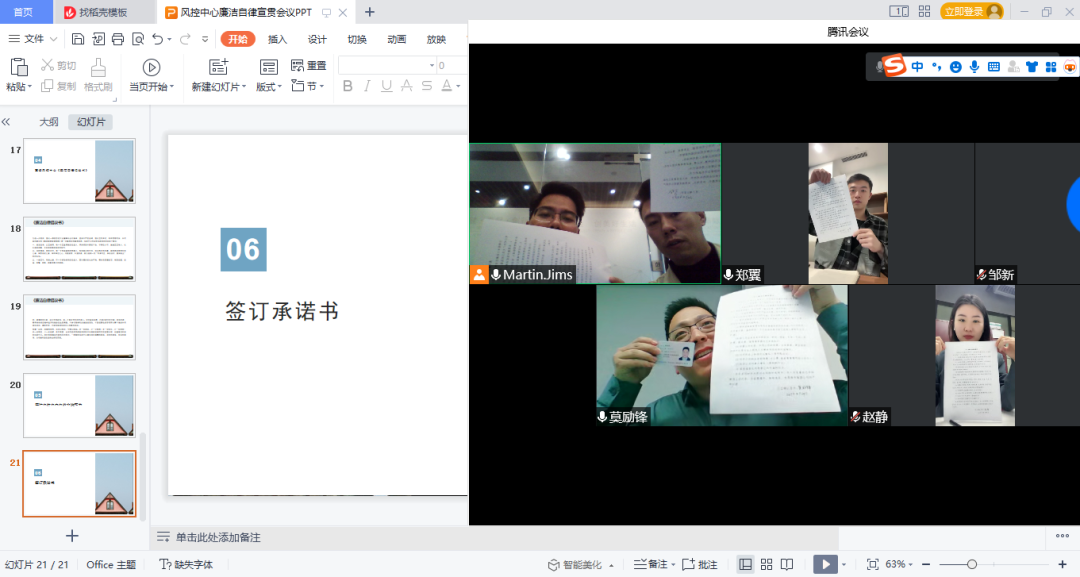
Task: Expand the 版式 layout dropdown
Action: [268, 87]
